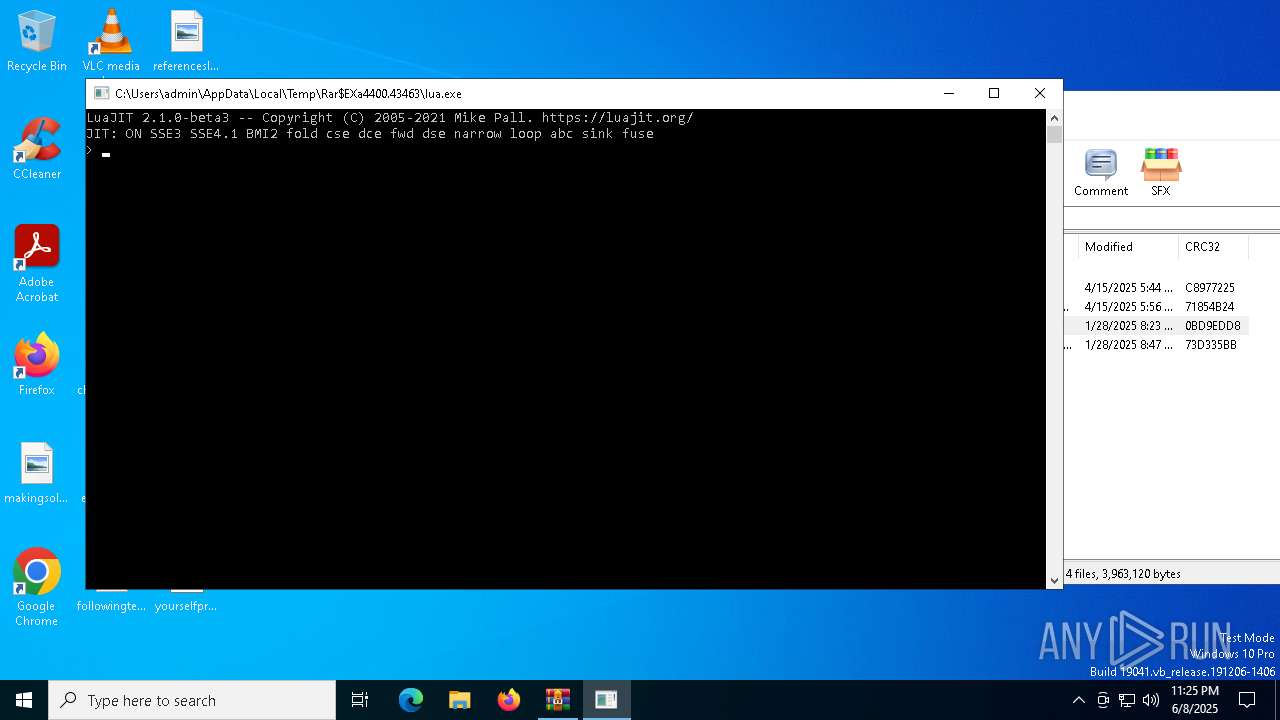The image size is (1280, 720).
Task: Open Task View on the taskbar
Action: pyautogui.click(x=360, y=700)
